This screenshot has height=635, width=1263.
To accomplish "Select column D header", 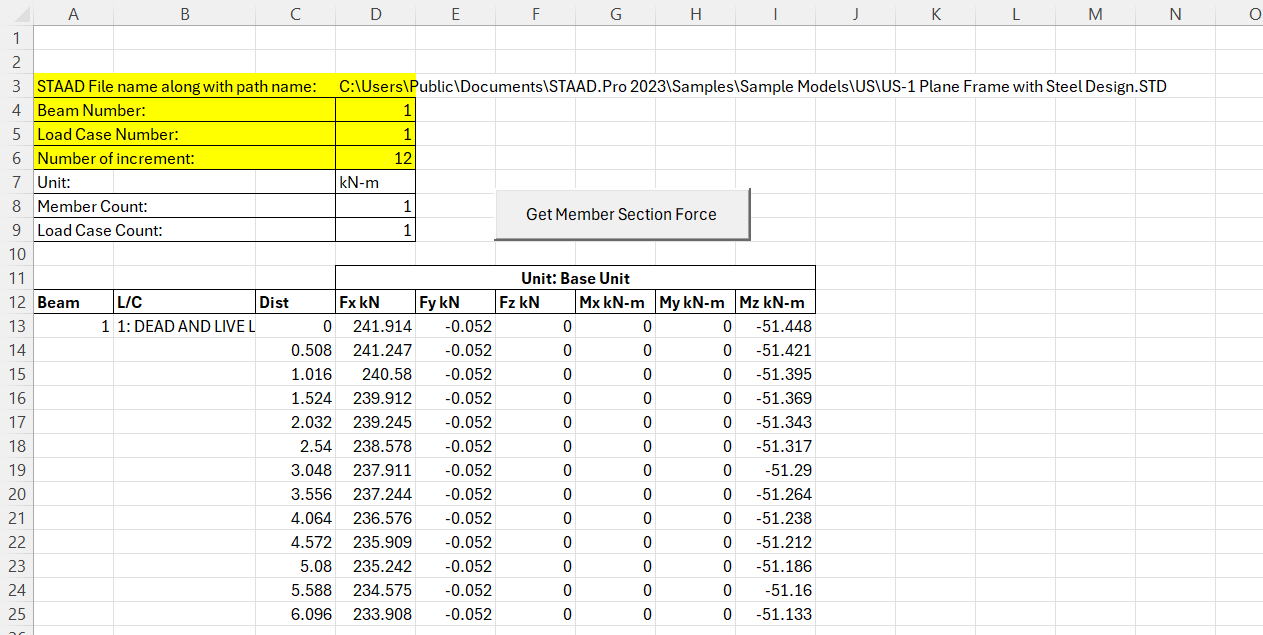I will coord(376,13).
